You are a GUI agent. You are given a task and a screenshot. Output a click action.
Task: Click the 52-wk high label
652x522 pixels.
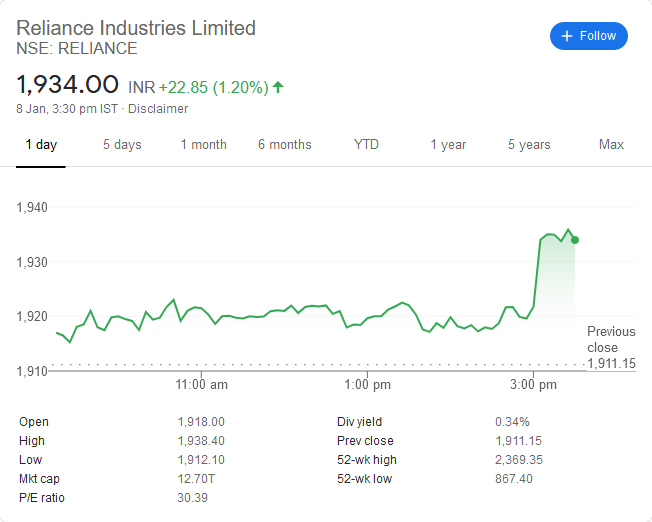point(367,460)
